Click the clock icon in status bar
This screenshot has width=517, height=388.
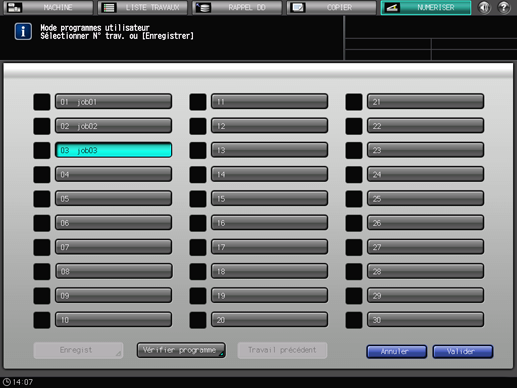7,382
